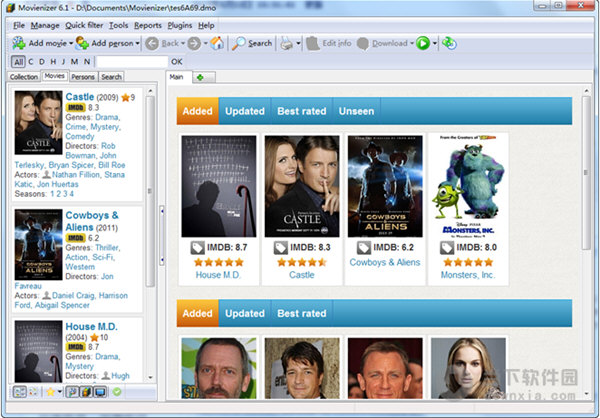This screenshot has height=418, width=600.
Task: Go to the Home page icon
Action: click(x=216, y=43)
